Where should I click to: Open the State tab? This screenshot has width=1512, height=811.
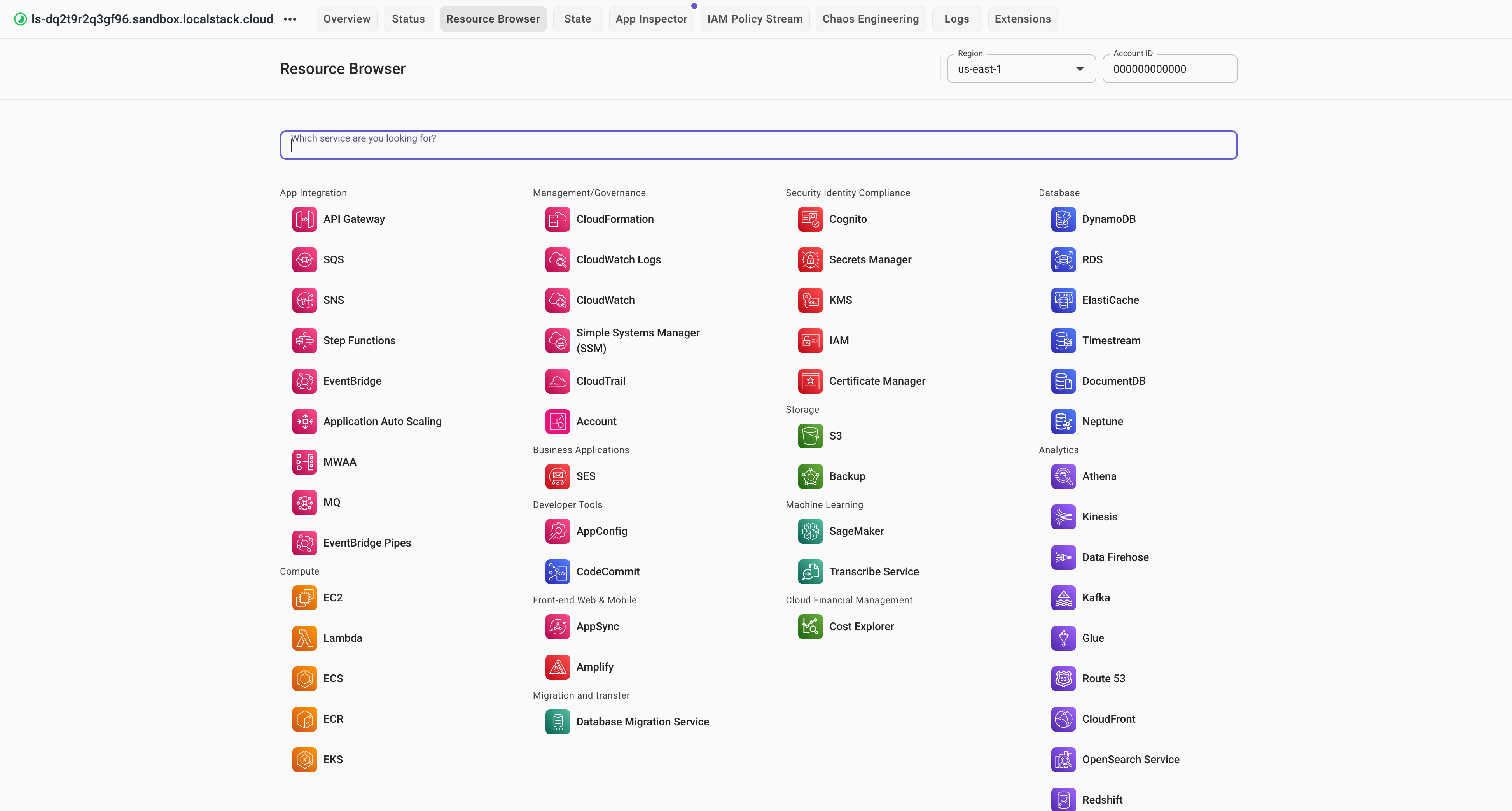pyautogui.click(x=578, y=19)
